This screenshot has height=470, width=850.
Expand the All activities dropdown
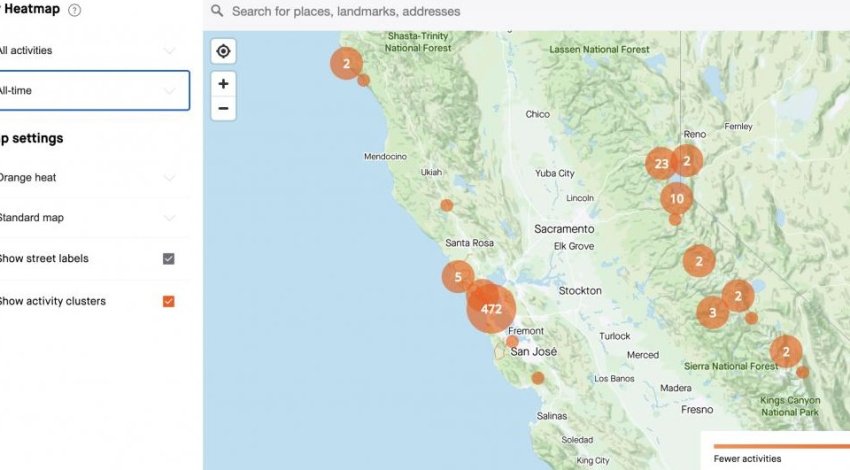click(92, 50)
